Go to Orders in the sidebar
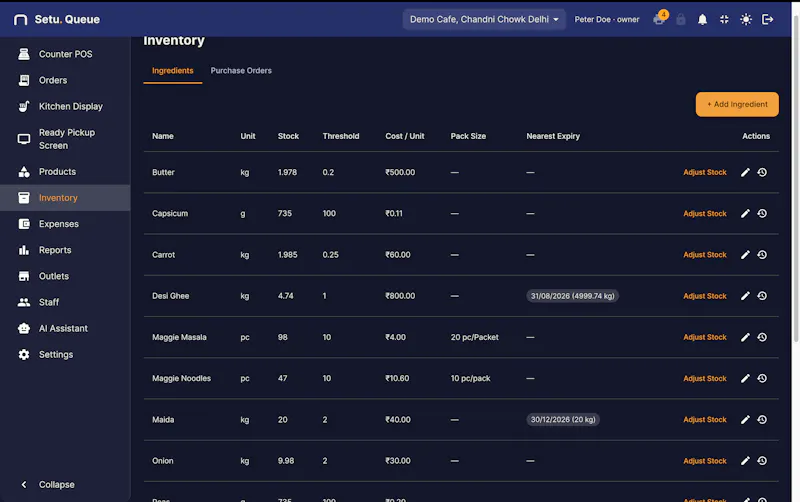Screen dimensions: 800x502 [x=65, y=80]
